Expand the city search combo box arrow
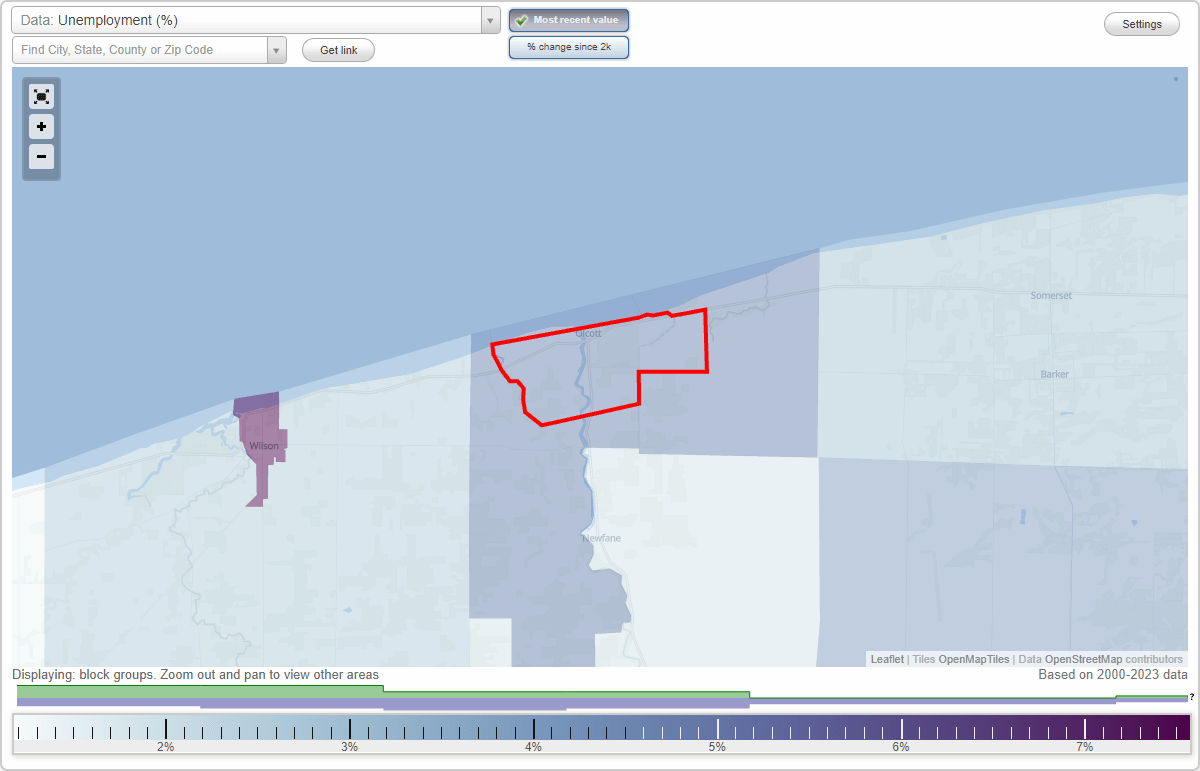 (x=277, y=49)
